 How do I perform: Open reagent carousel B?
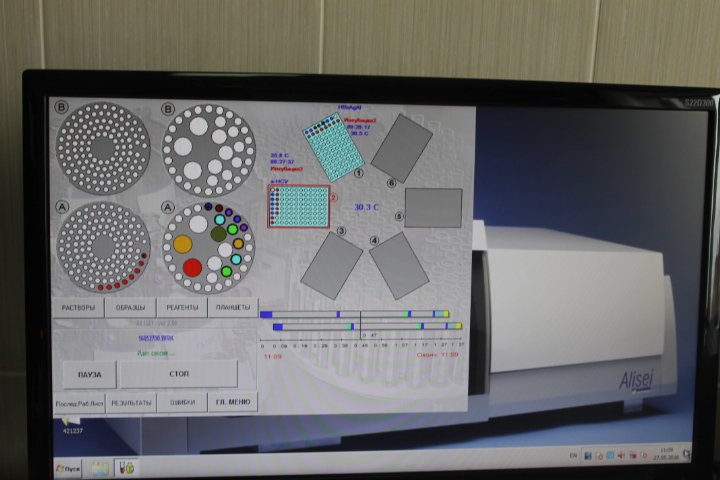[209, 150]
